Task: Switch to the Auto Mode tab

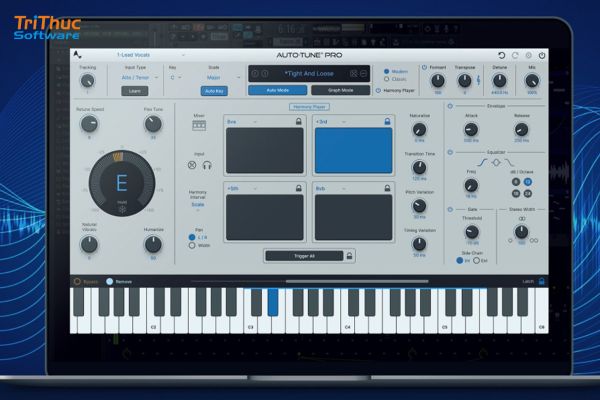Action: pos(277,90)
